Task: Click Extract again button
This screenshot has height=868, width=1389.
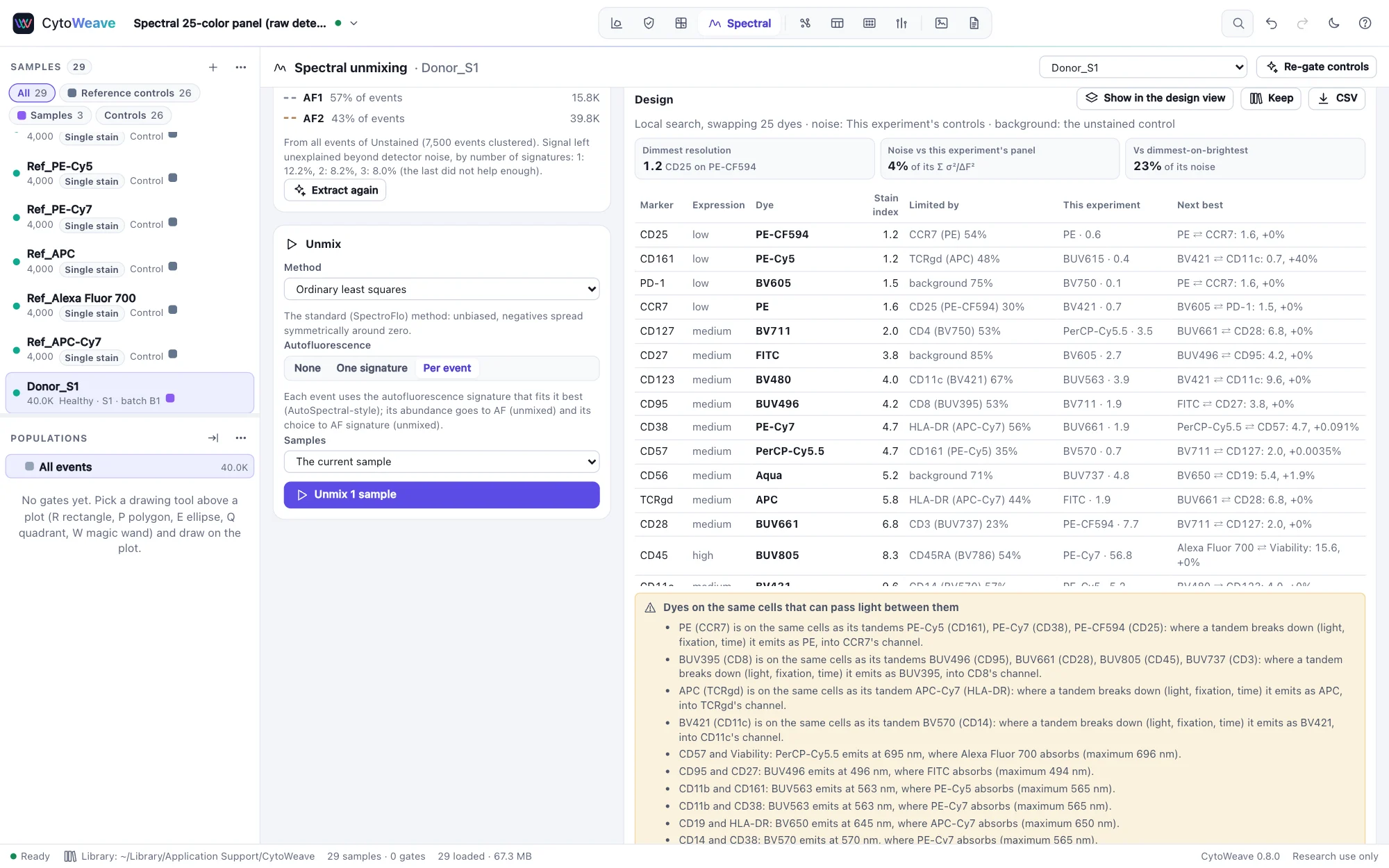Action: coord(335,190)
